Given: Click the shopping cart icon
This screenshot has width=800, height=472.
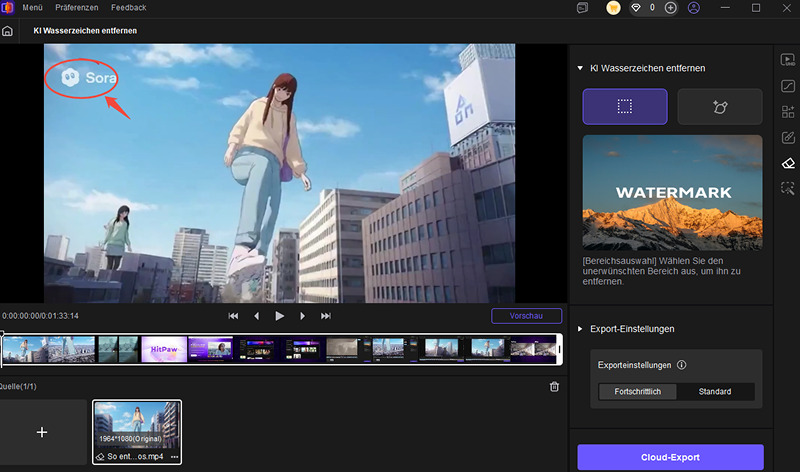Looking at the screenshot, I should click(612, 8).
